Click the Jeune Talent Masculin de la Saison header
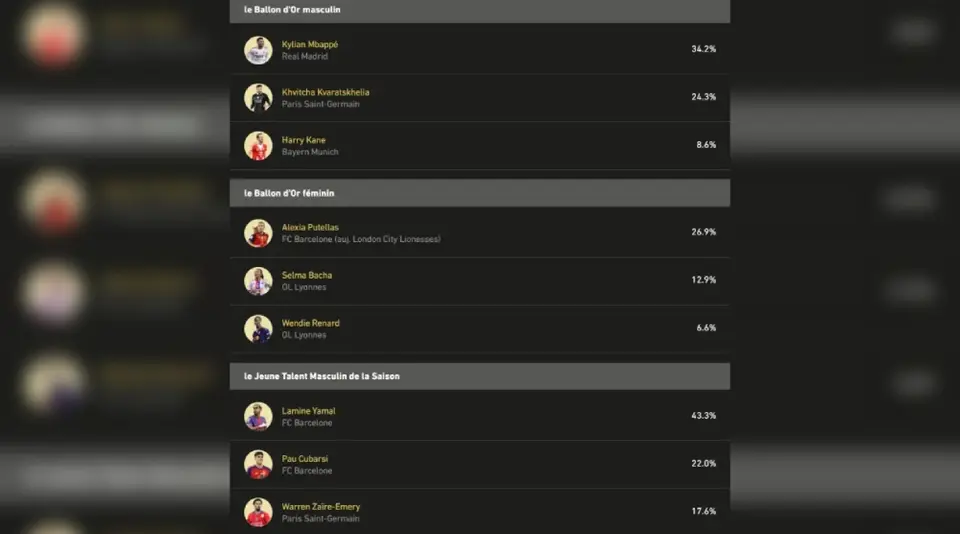960x534 pixels. 479,376
